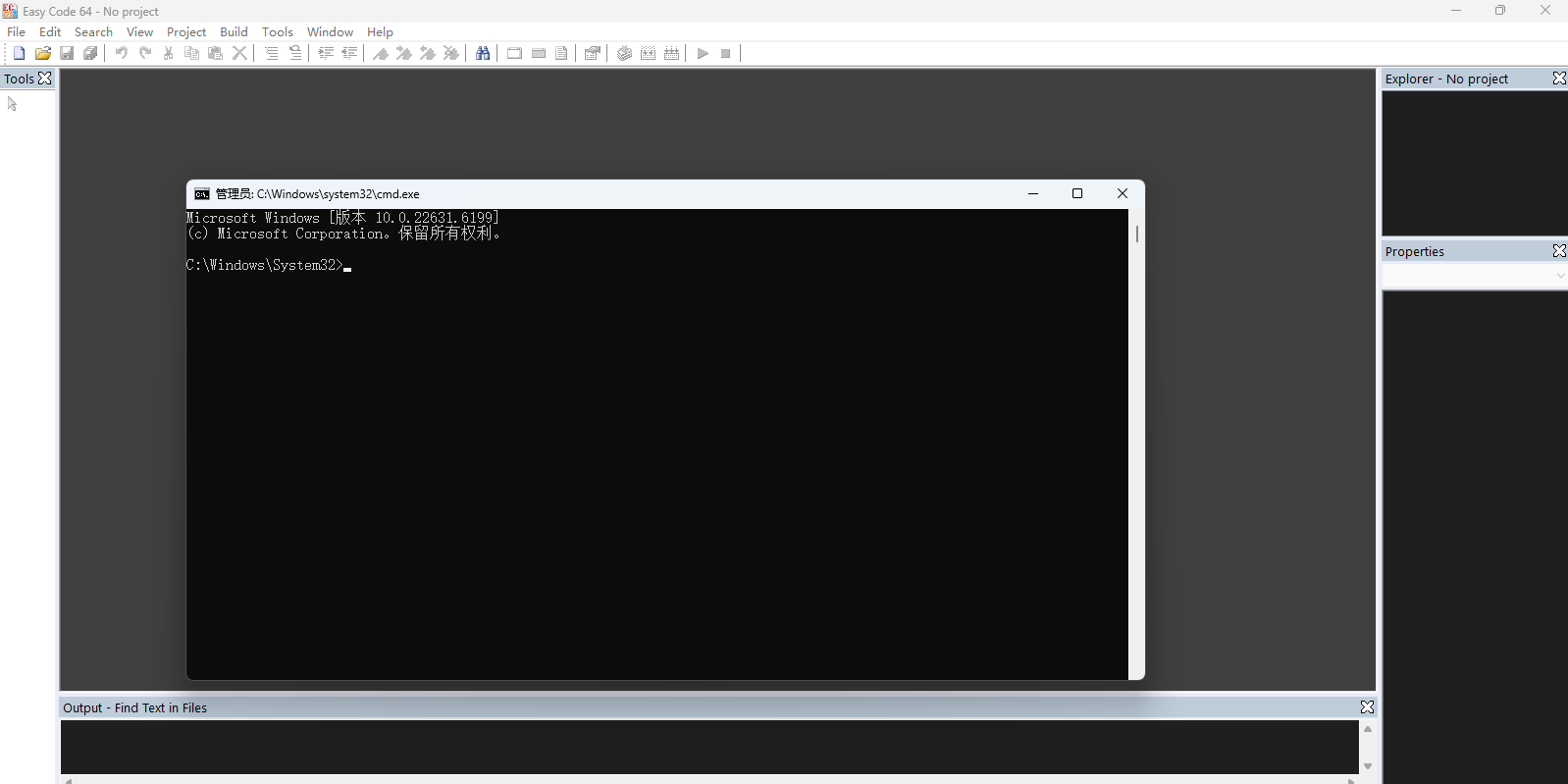Select the pointer arrow in Tools panel
The width and height of the screenshot is (1568, 784).
click(13, 104)
